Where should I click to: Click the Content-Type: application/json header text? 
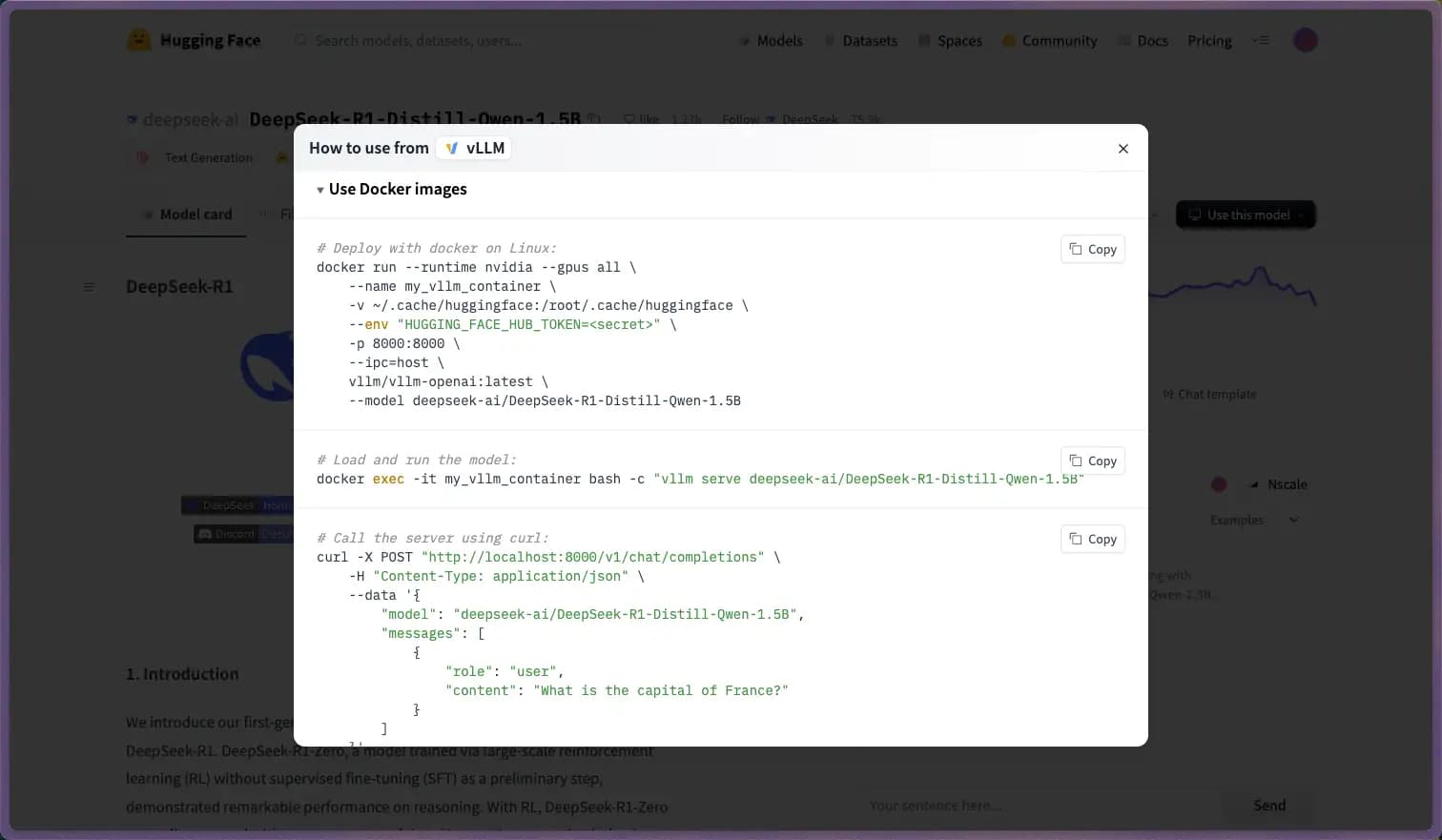point(501,577)
